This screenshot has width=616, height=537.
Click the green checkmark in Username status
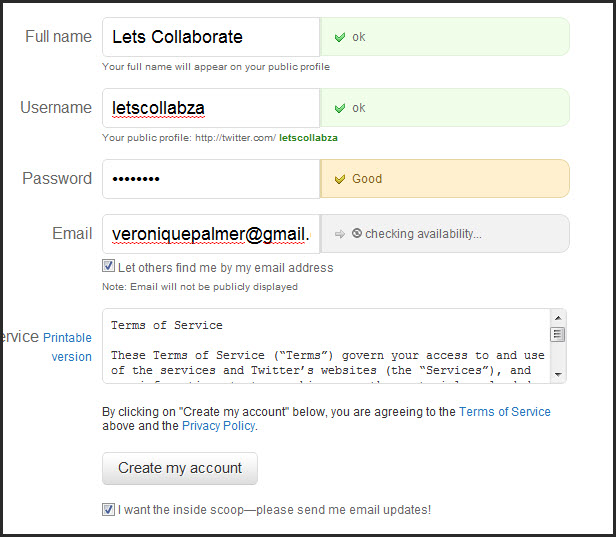tap(340, 108)
